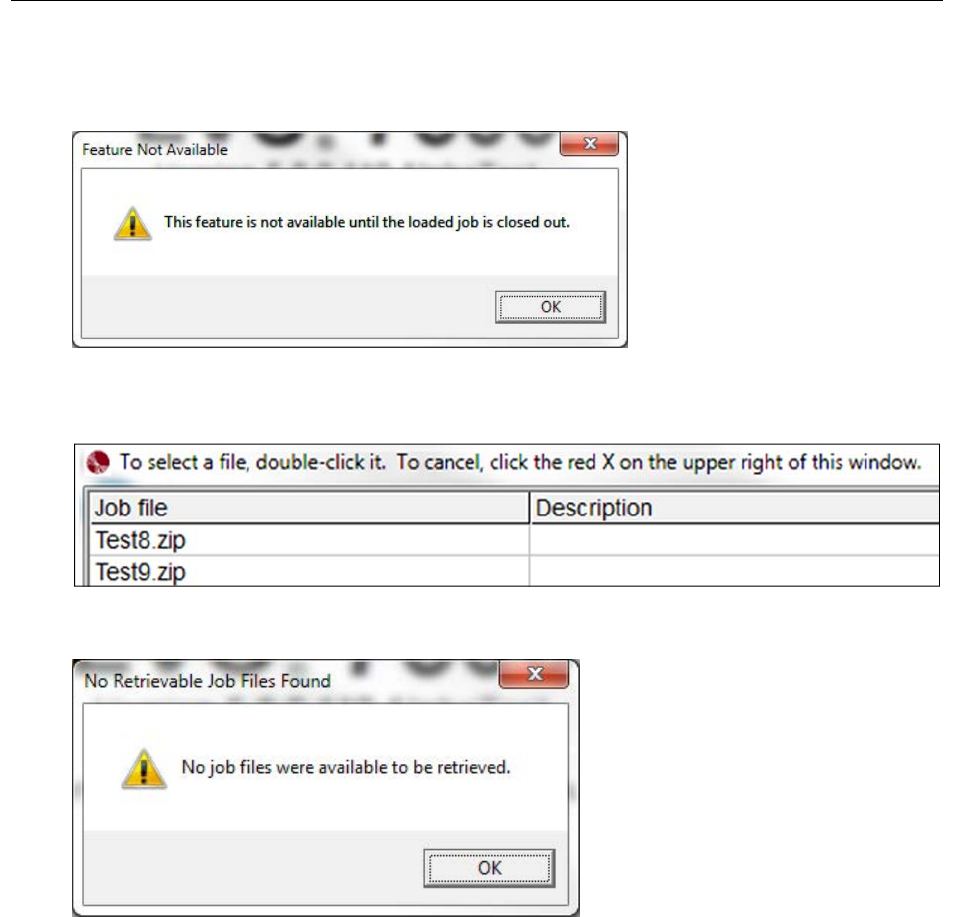
Task: Select the Test9.zip job file row
Action: click(x=515, y=571)
